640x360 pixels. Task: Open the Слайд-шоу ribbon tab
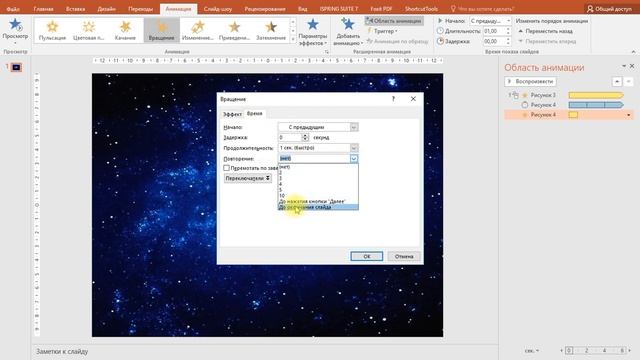click(218, 9)
